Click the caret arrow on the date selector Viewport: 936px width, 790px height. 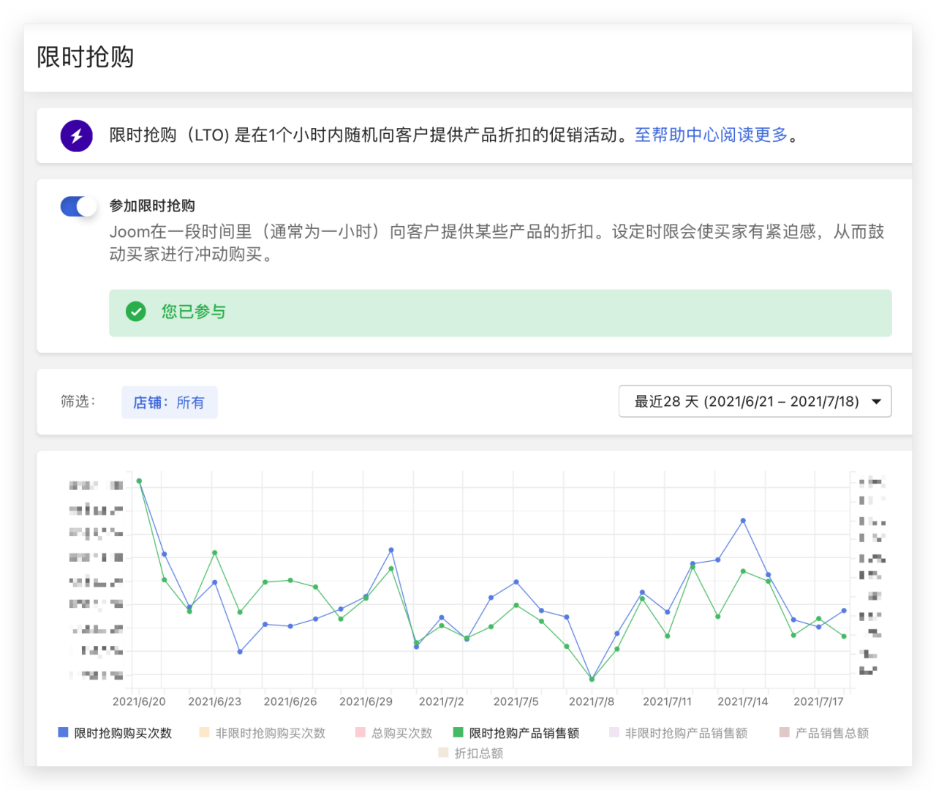[x=877, y=401]
